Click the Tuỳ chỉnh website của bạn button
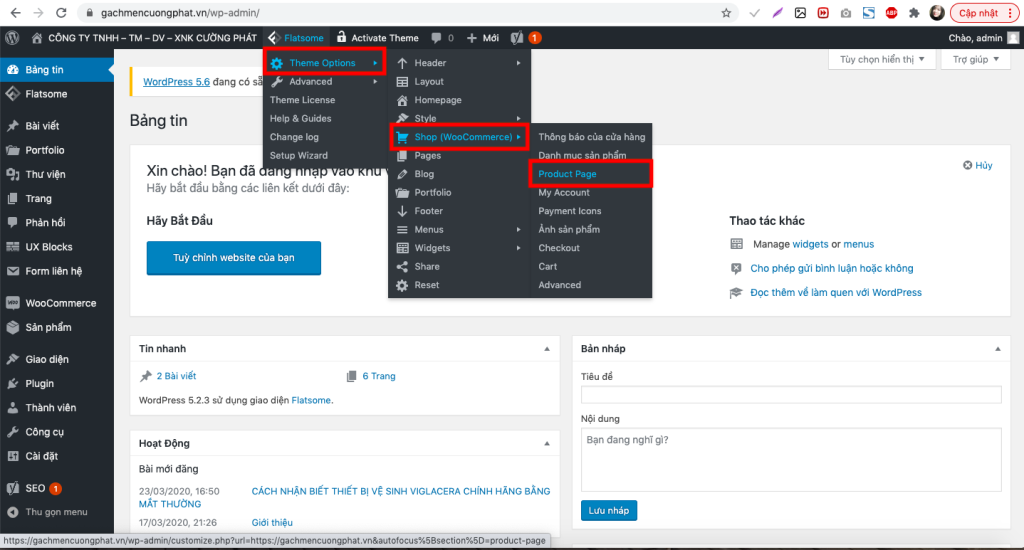1024x550 pixels. pyautogui.click(x=234, y=258)
